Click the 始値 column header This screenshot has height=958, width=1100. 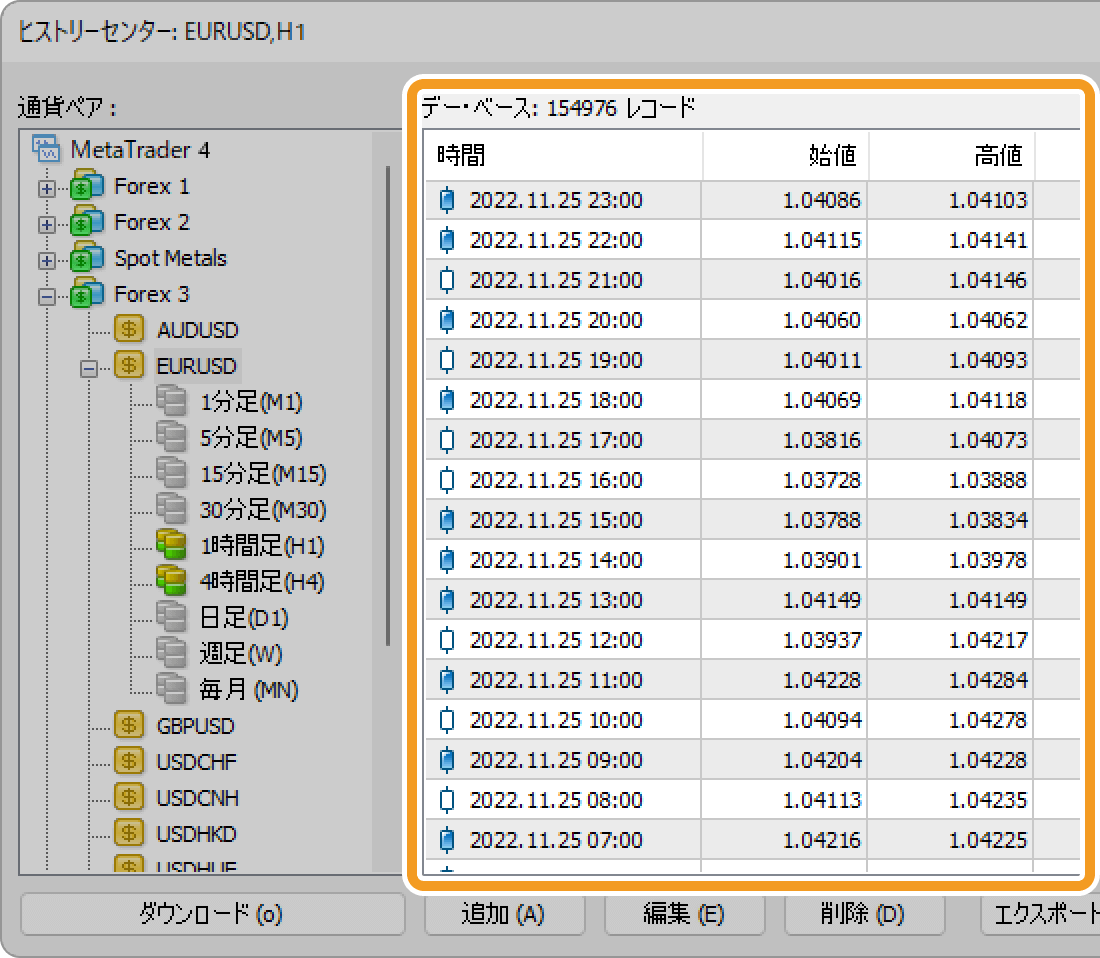click(x=785, y=155)
